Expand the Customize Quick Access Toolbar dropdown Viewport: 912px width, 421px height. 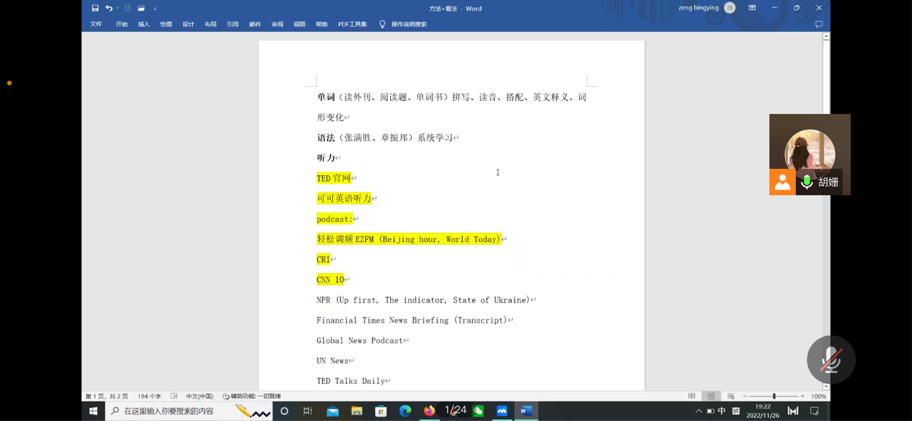[155, 8]
